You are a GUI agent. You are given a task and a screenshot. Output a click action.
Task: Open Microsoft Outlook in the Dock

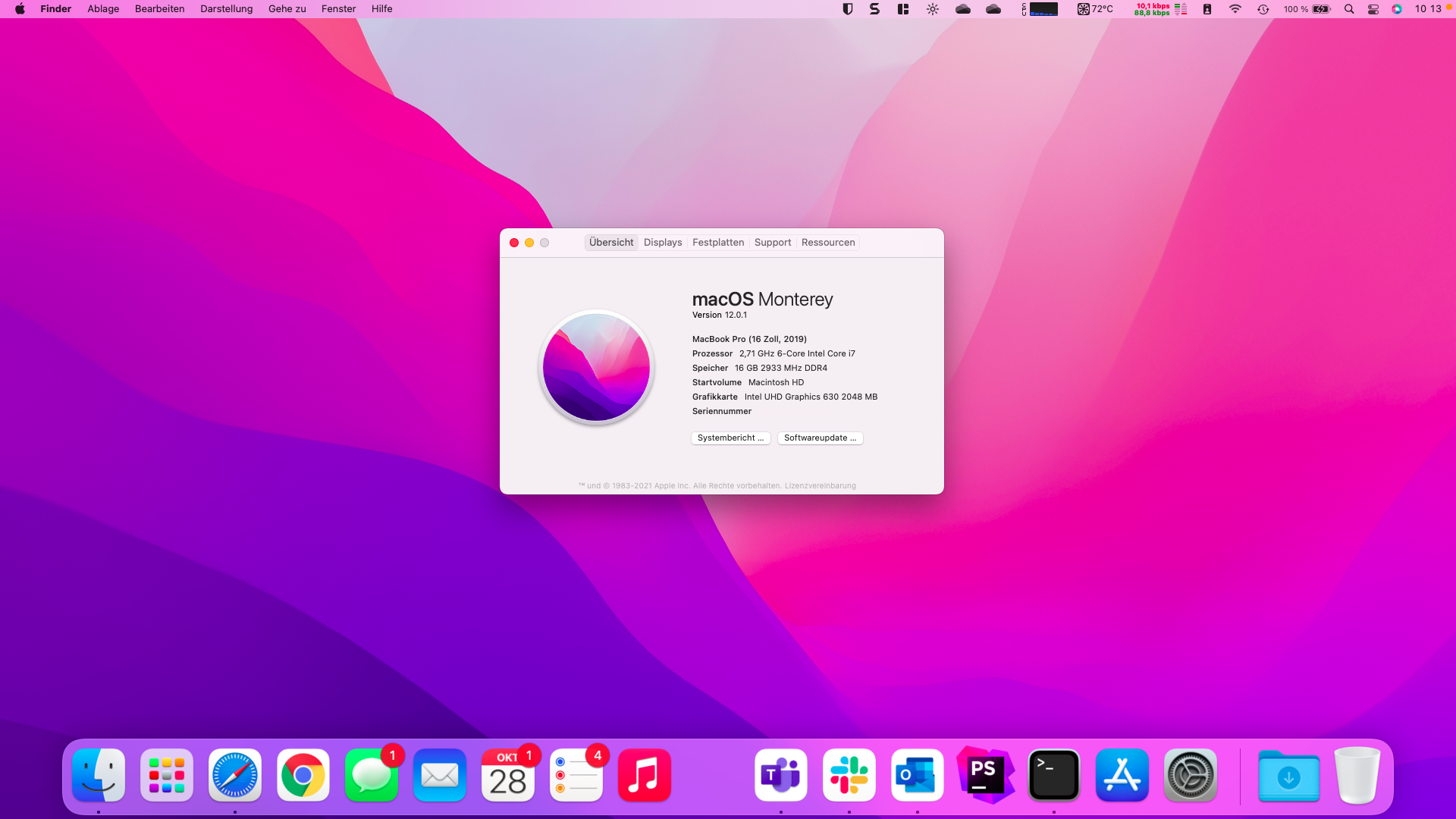tap(918, 775)
